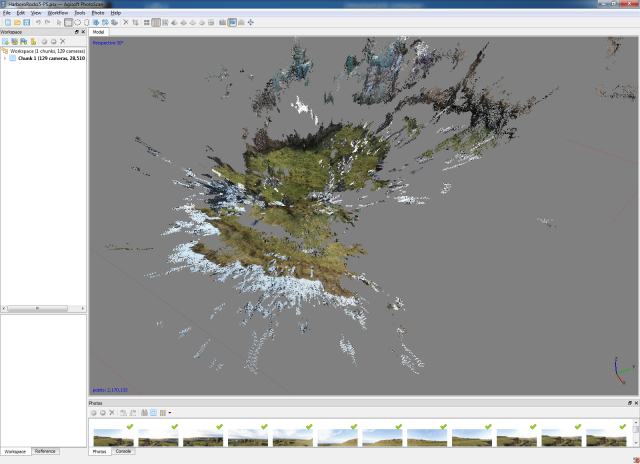Open the Photos view mode dropdown arrow
The image size is (640, 464).
pyautogui.click(x=169, y=413)
